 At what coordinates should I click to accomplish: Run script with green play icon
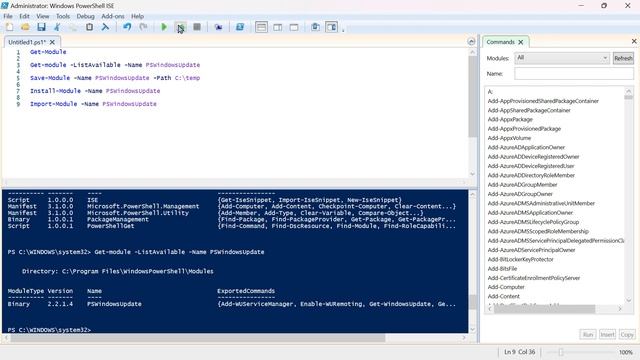(164, 27)
